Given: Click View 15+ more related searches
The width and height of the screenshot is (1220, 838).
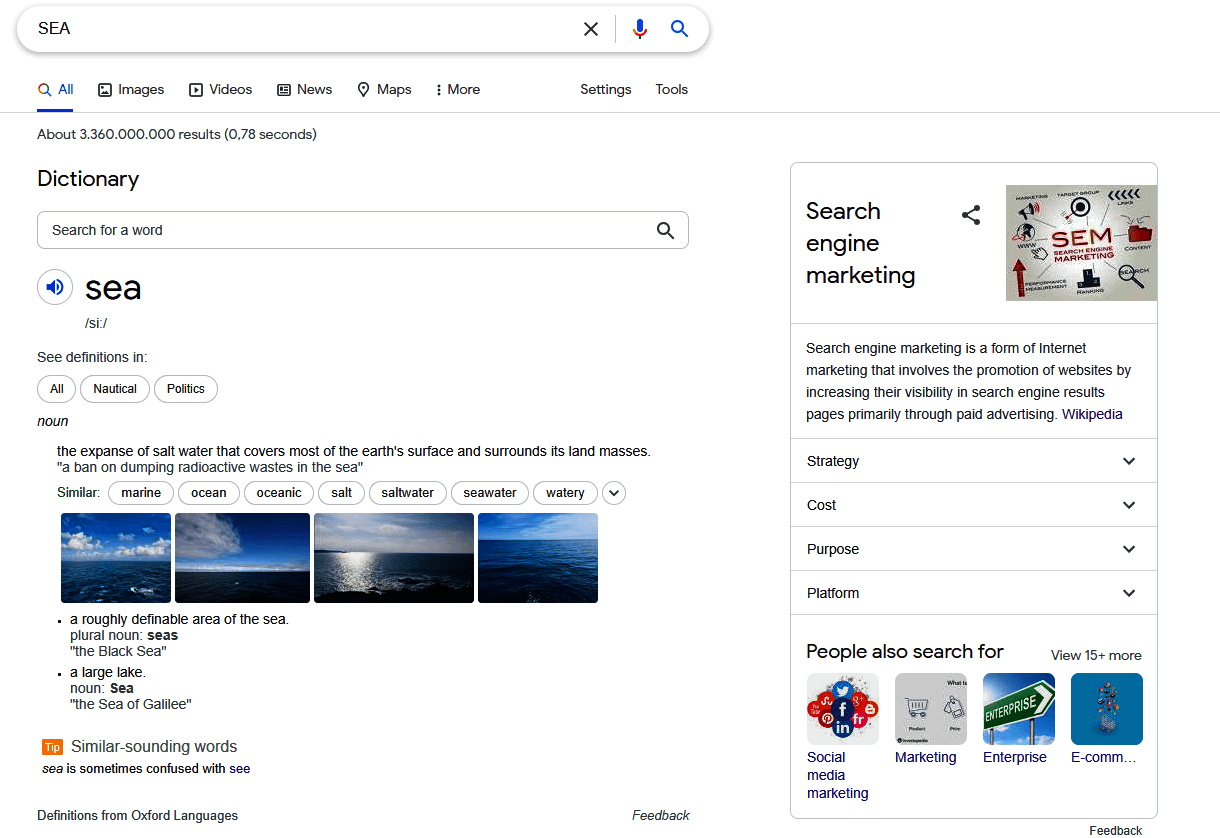Looking at the screenshot, I should point(1096,655).
